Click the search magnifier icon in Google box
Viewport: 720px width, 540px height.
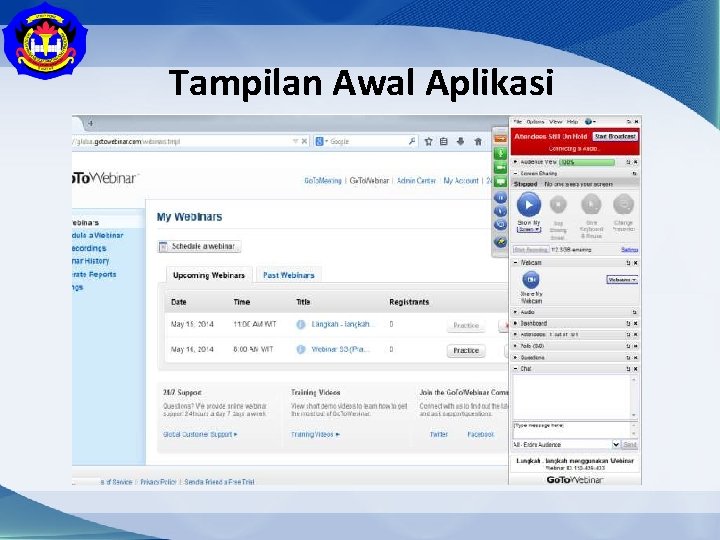(x=412, y=141)
